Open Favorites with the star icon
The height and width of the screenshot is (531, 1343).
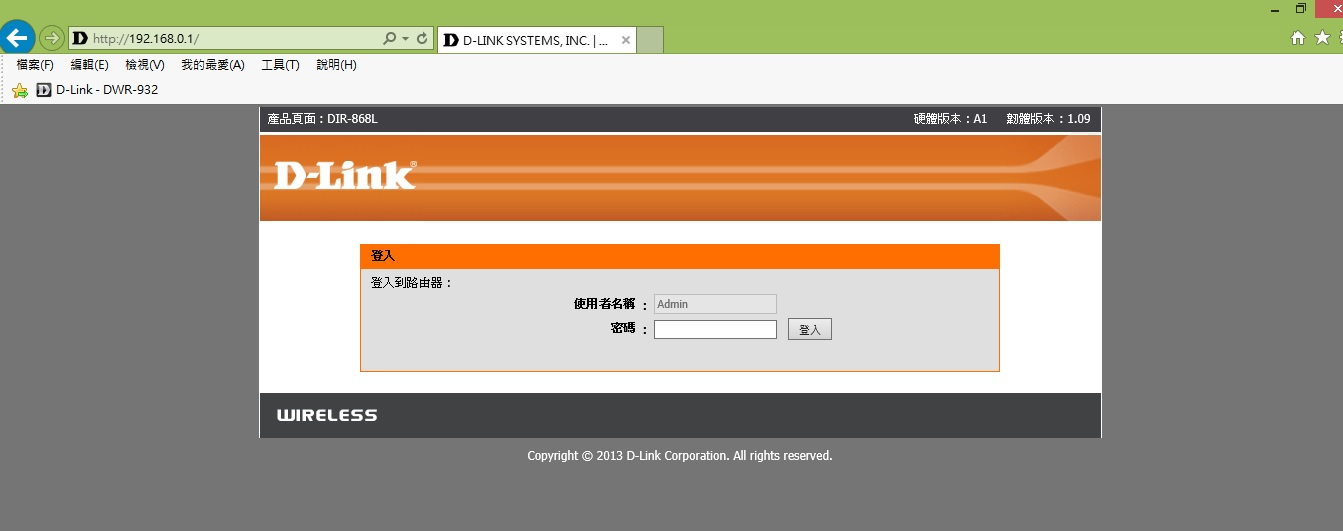[1322, 38]
